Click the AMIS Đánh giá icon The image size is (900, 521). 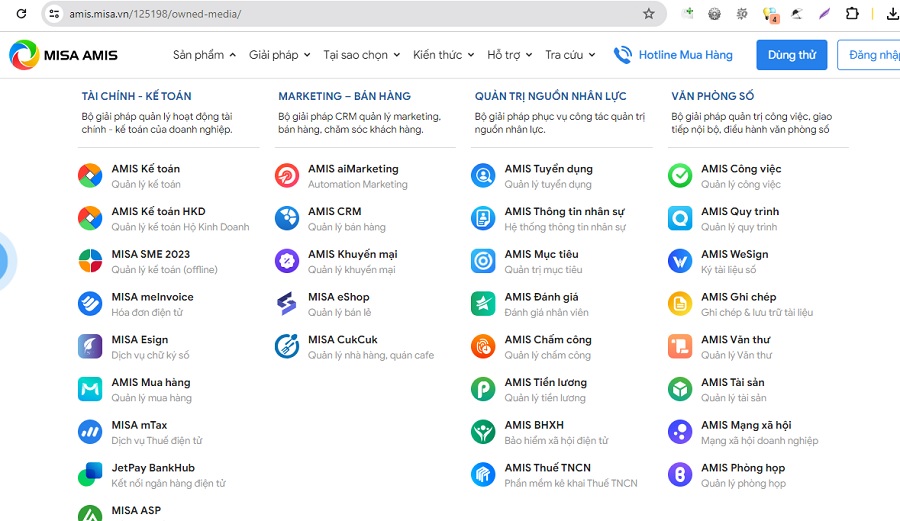pyautogui.click(x=483, y=304)
